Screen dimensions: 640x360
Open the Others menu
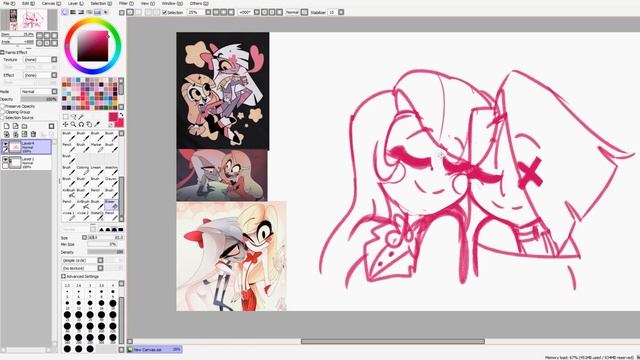point(198,3)
